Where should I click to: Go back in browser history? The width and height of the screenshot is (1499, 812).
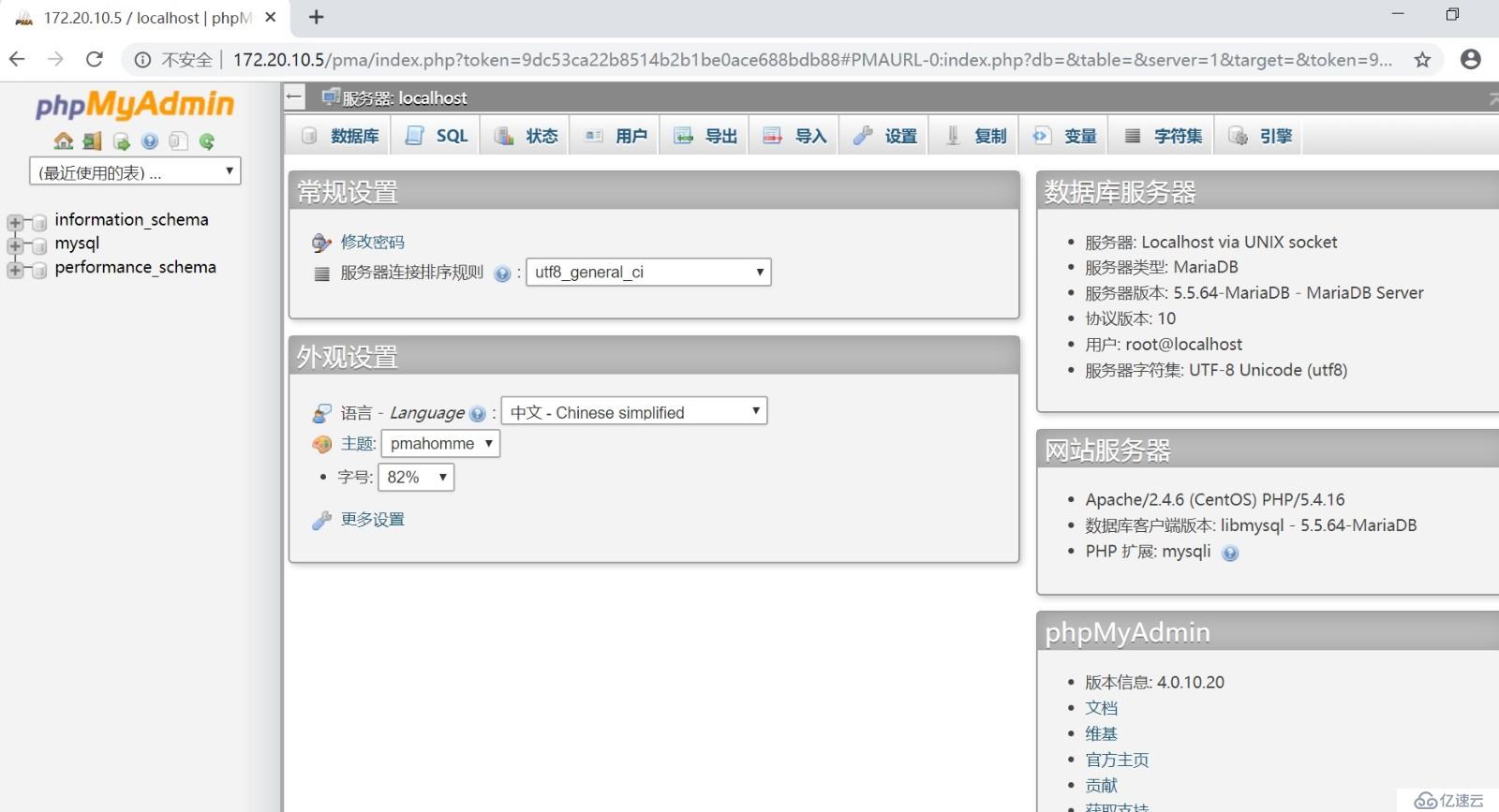point(17,59)
